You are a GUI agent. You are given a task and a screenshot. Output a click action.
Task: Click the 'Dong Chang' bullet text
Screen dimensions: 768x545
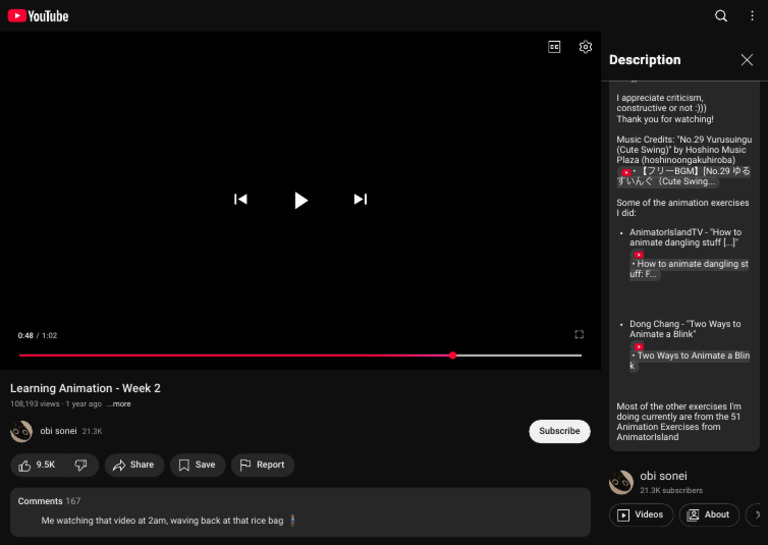[685, 329]
